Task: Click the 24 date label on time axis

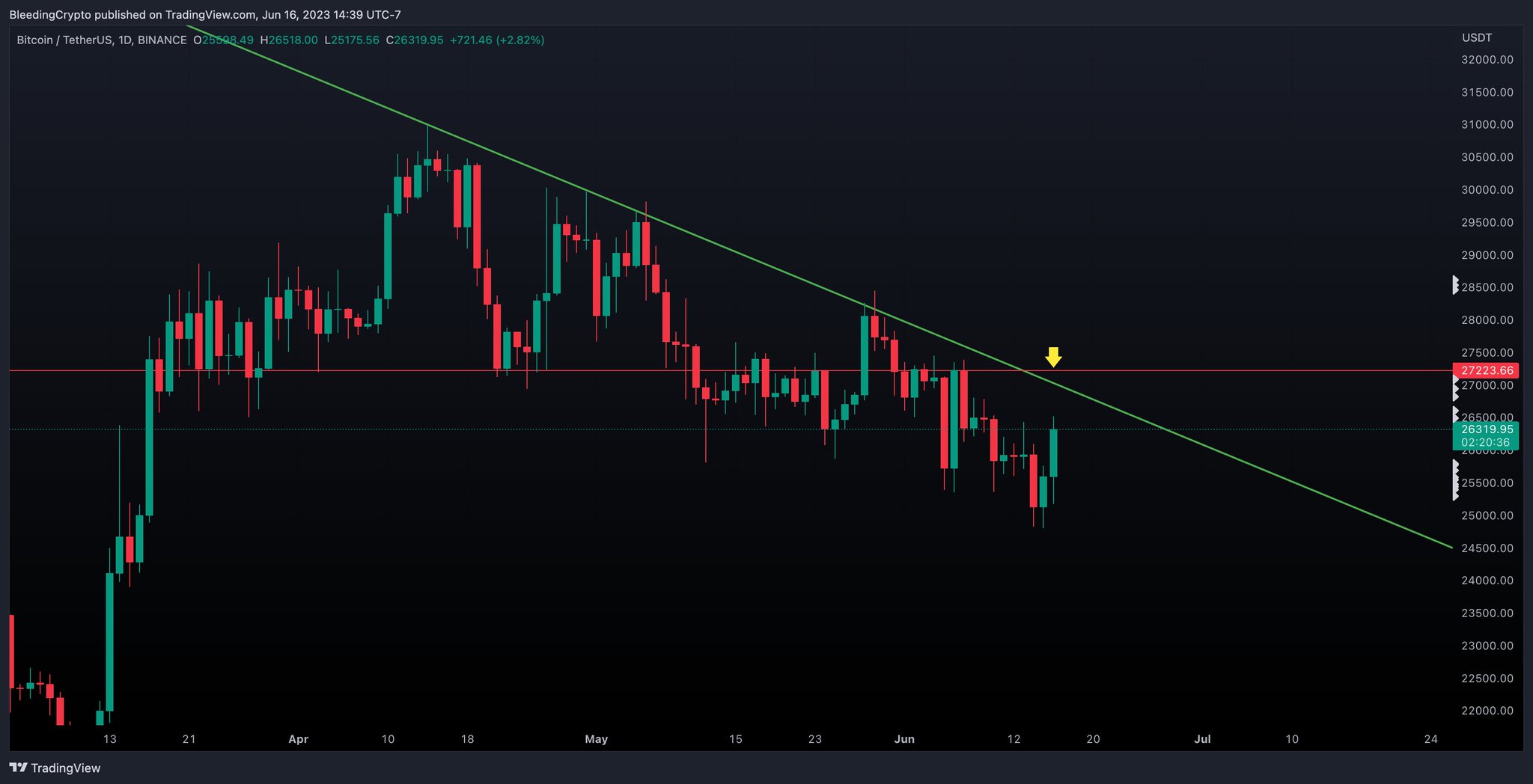Action: tap(1431, 739)
